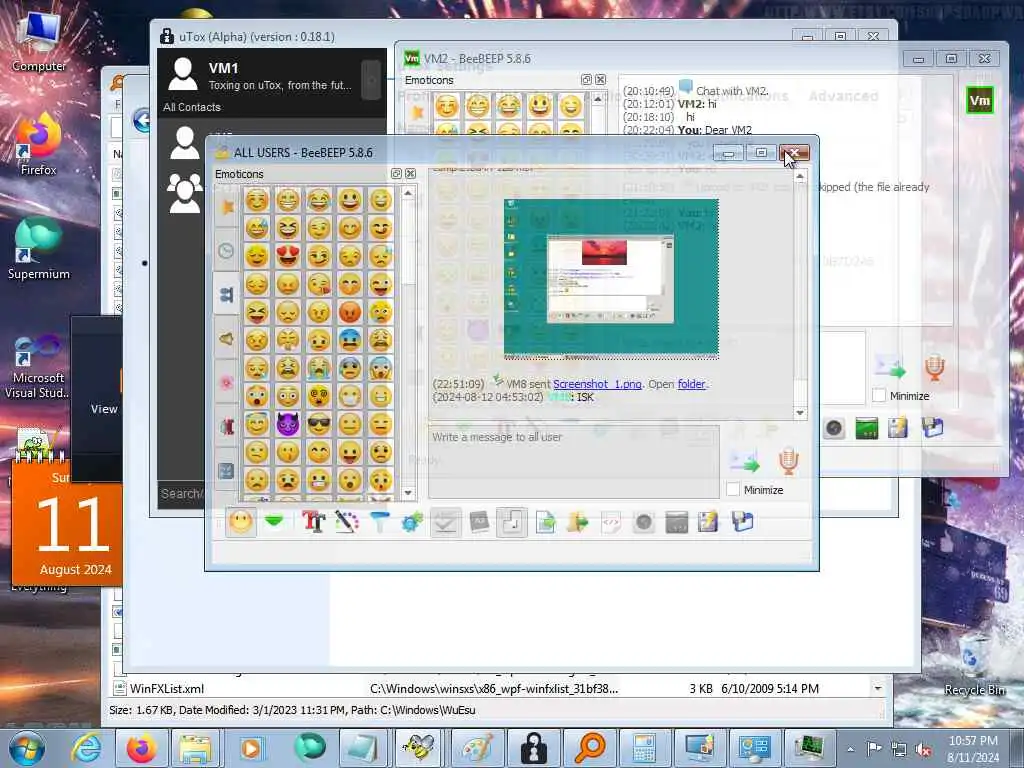The height and width of the screenshot is (768, 1024).
Task: Open the people emoticon category tab
Action: tap(227, 295)
